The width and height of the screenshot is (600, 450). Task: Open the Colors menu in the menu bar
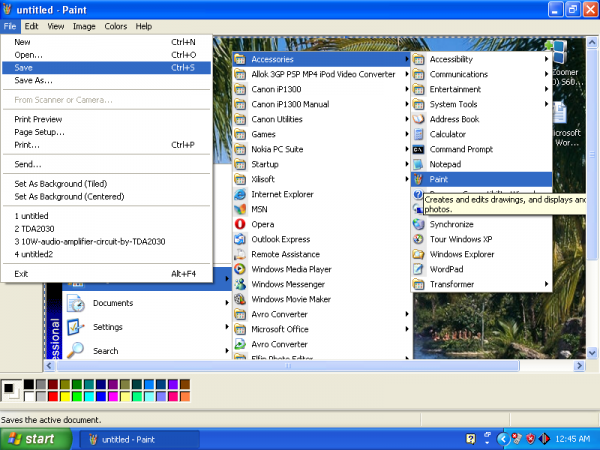(x=116, y=26)
